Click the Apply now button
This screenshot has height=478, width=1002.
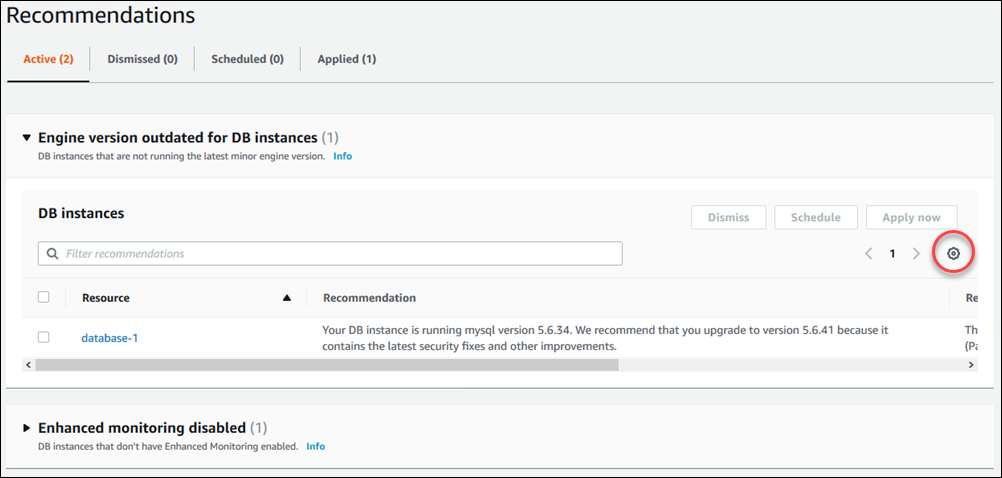[911, 217]
